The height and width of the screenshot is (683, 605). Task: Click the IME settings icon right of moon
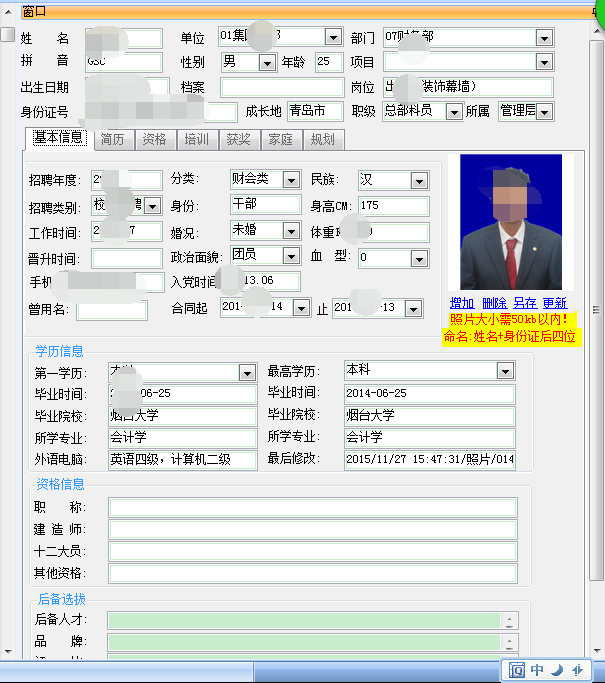(578, 669)
